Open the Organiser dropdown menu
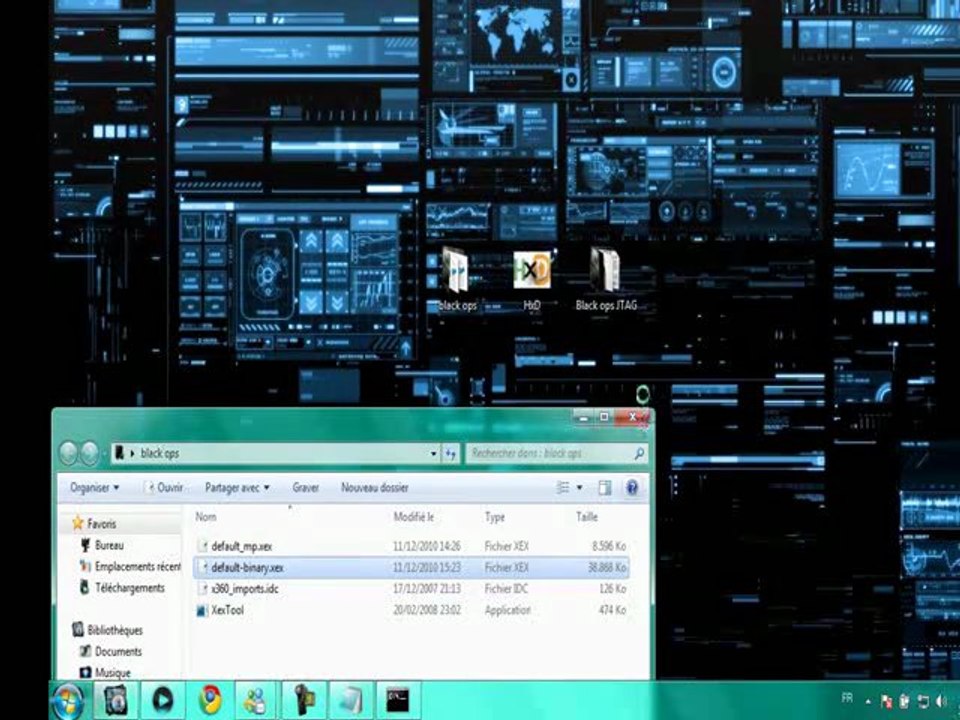Viewport: 960px width, 720px height. click(95, 487)
